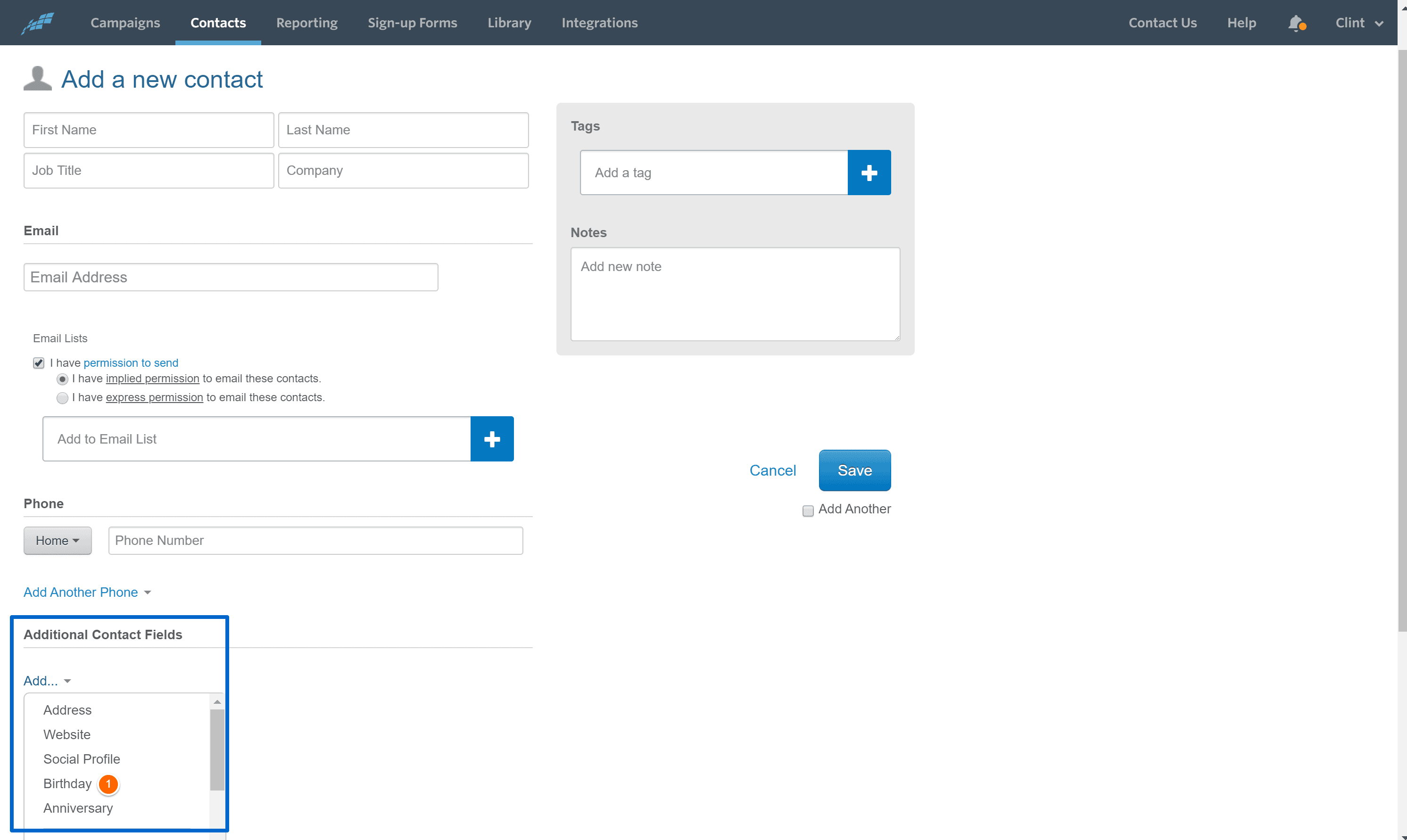Go to the Campaigns tab
Viewport: 1407px width, 840px height.
[125, 23]
